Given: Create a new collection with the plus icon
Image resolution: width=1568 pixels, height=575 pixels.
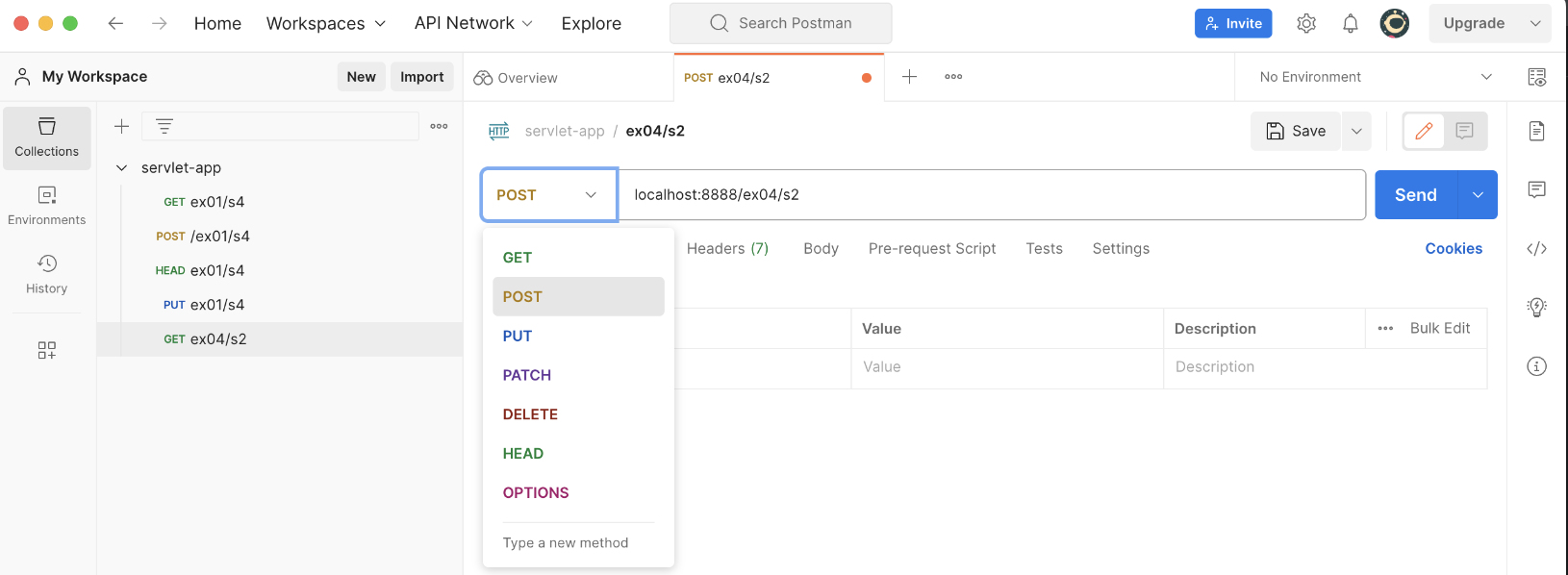Looking at the screenshot, I should pyautogui.click(x=122, y=126).
